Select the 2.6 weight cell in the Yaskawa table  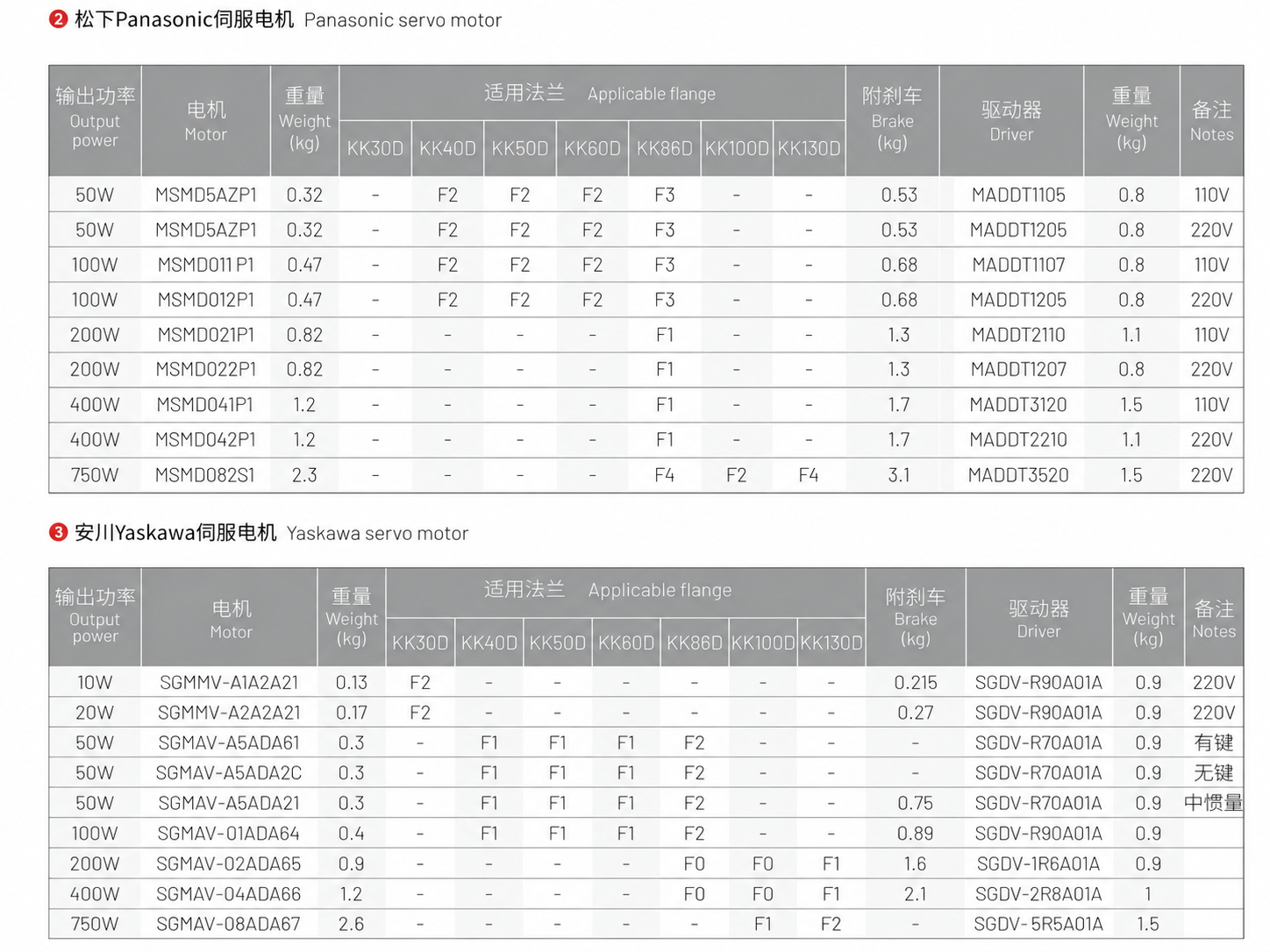pos(352,924)
